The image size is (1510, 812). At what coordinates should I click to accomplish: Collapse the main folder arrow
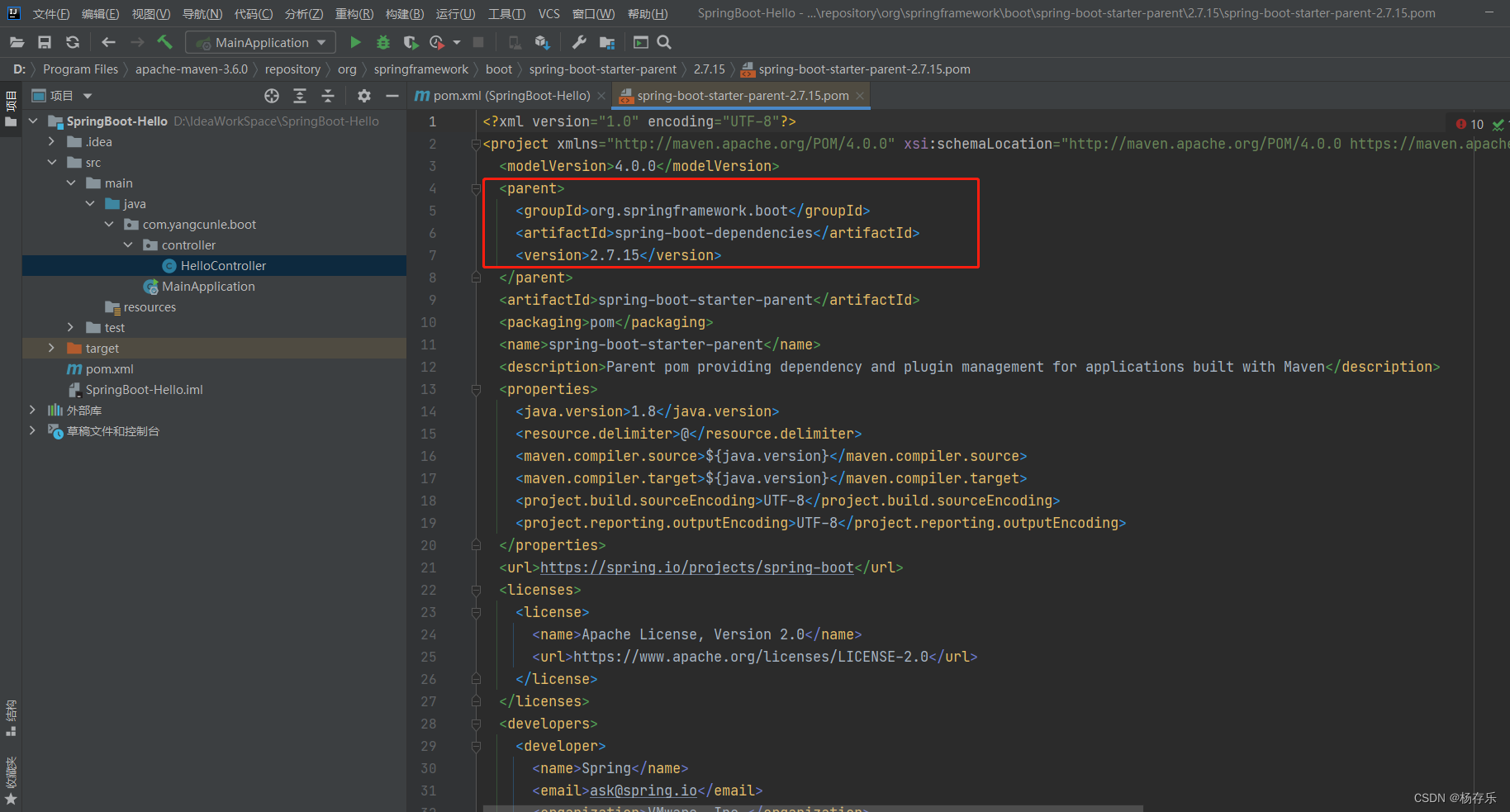pyautogui.click(x=71, y=183)
